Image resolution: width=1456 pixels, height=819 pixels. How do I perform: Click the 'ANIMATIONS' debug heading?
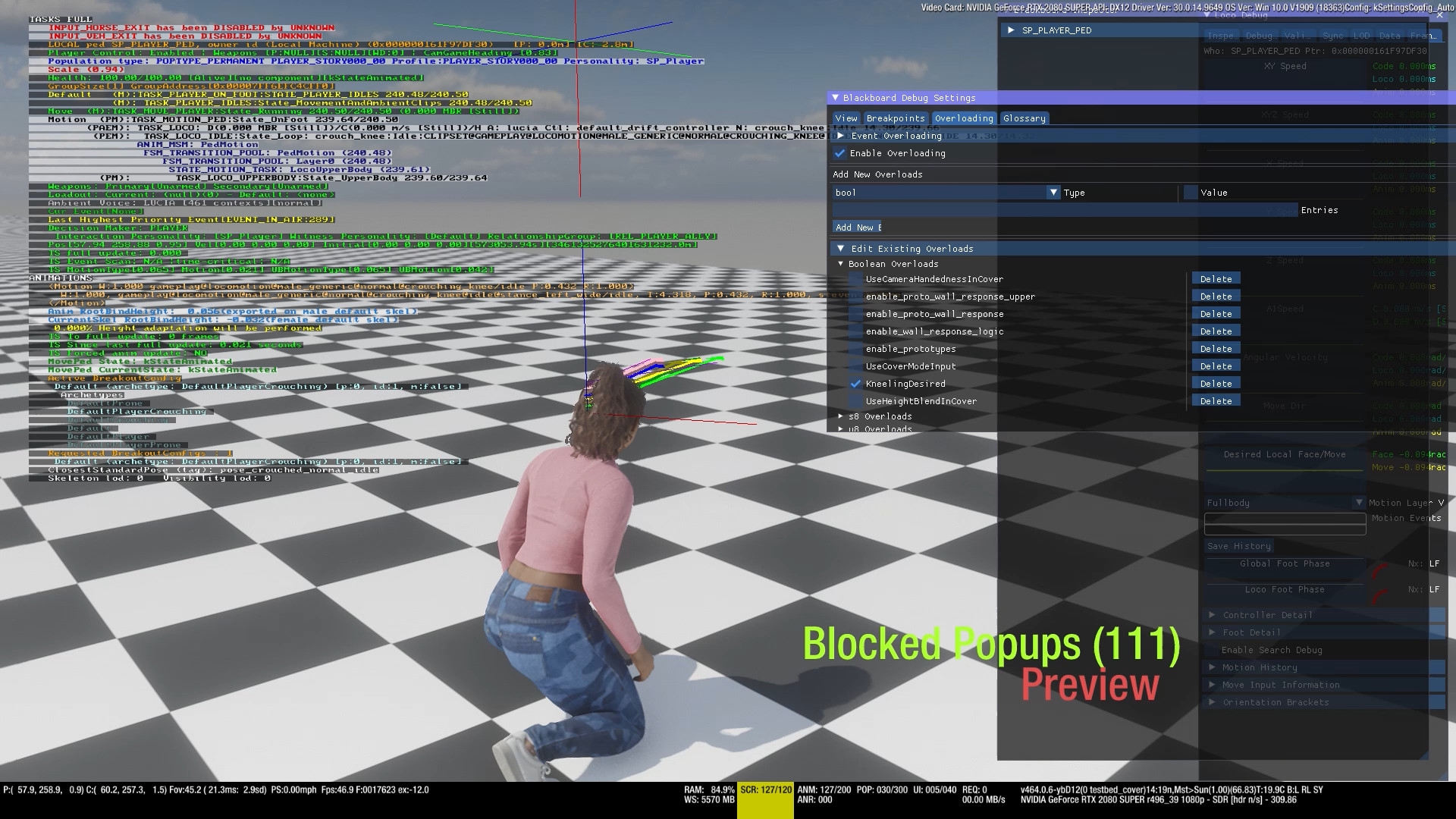click(x=61, y=278)
